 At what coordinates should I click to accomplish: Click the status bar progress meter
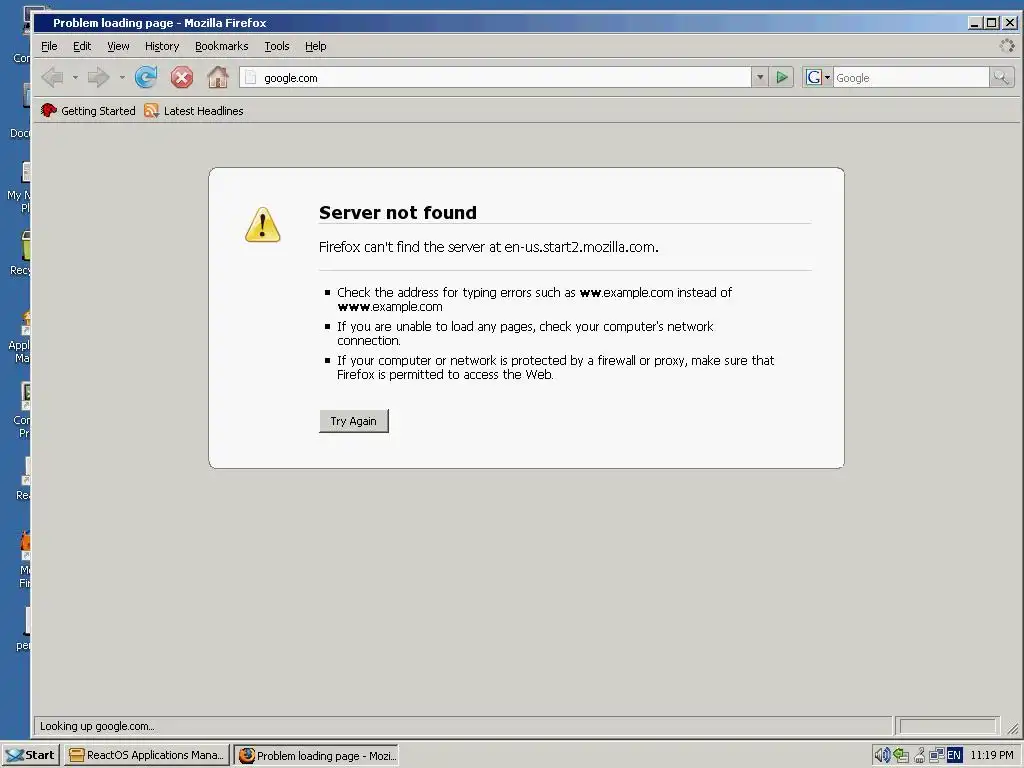pyautogui.click(x=947, y=726)
